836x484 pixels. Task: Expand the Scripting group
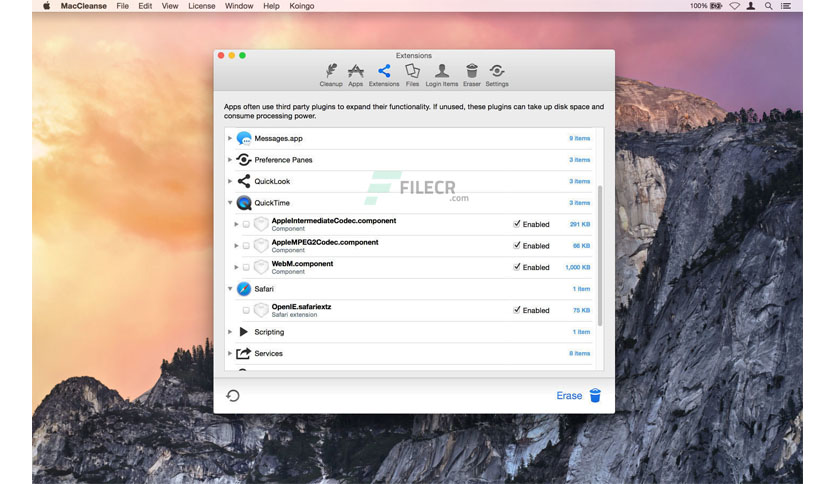[230, 332]
